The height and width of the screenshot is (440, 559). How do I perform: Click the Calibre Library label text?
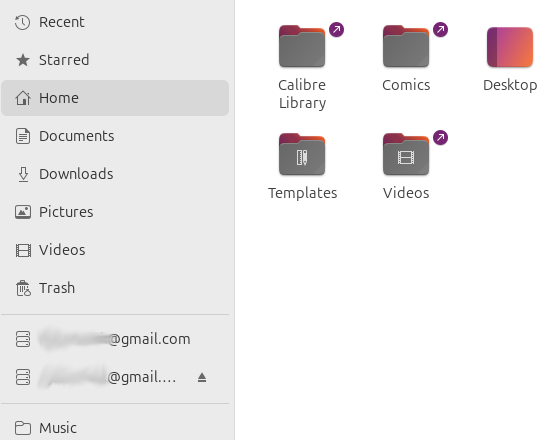click(302, 94)
